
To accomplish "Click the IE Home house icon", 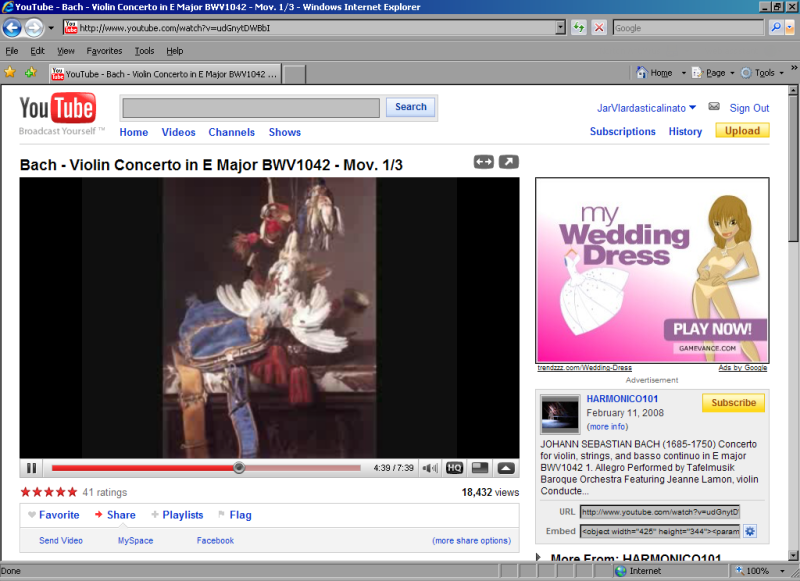I will 642,72.
